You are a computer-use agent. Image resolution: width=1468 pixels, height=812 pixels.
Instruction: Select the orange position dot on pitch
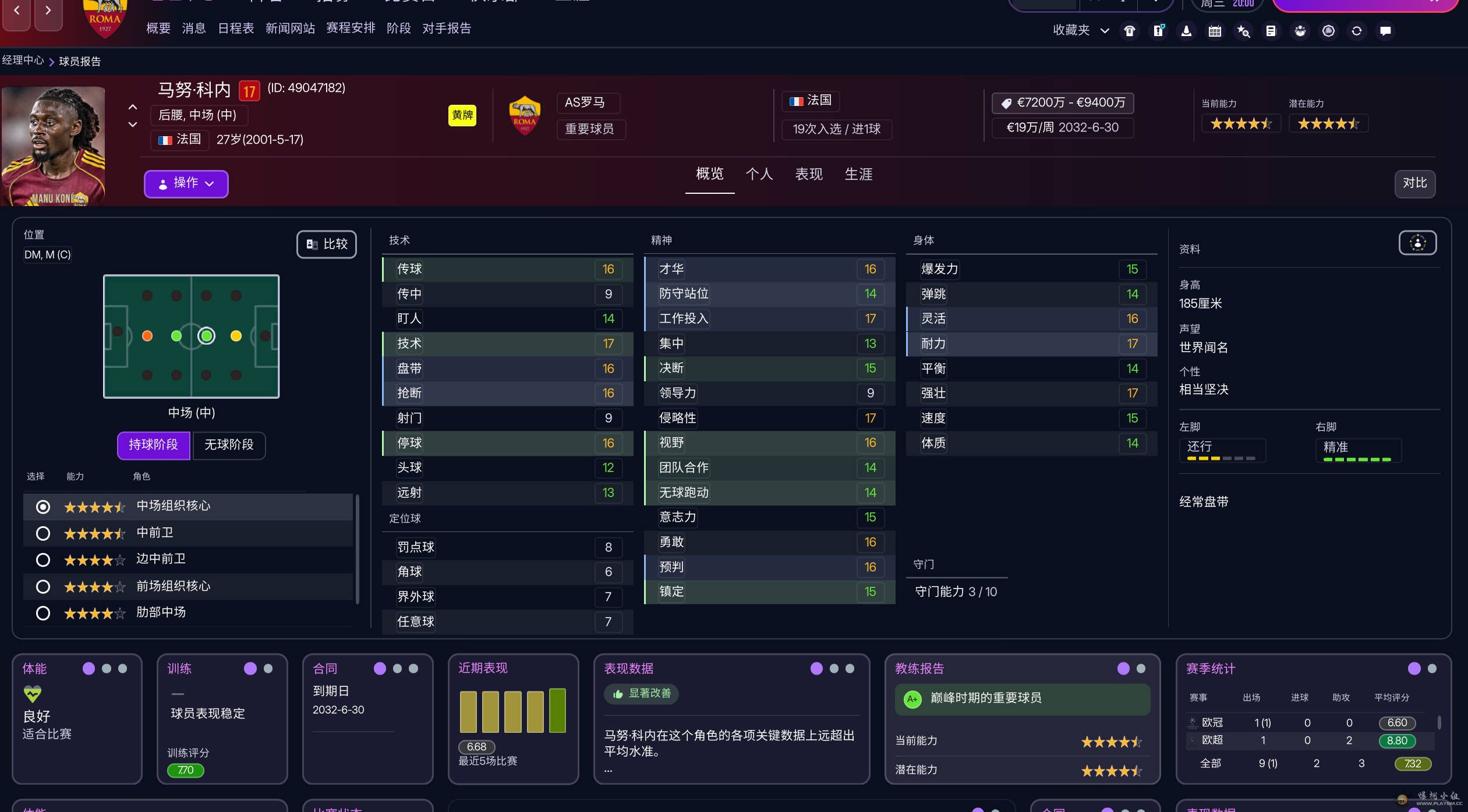point(147,336)
